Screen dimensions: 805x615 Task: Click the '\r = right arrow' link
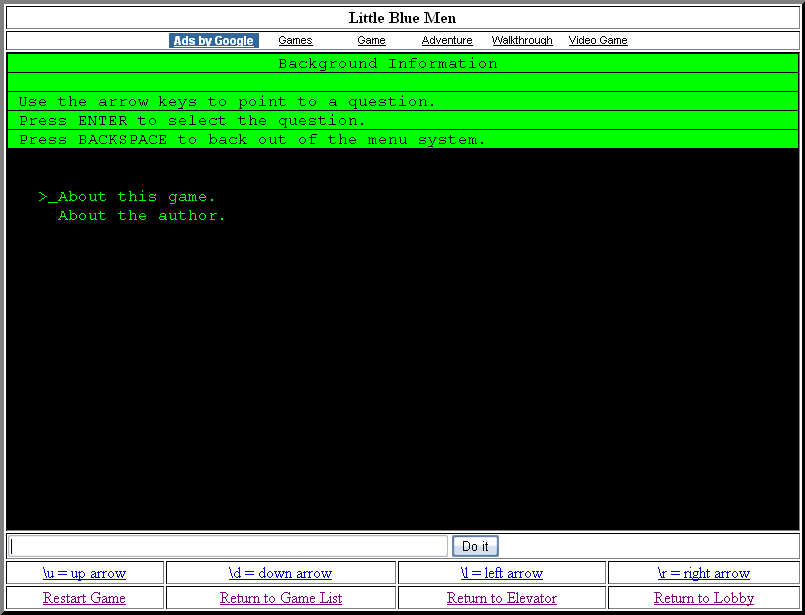(703, 573)
